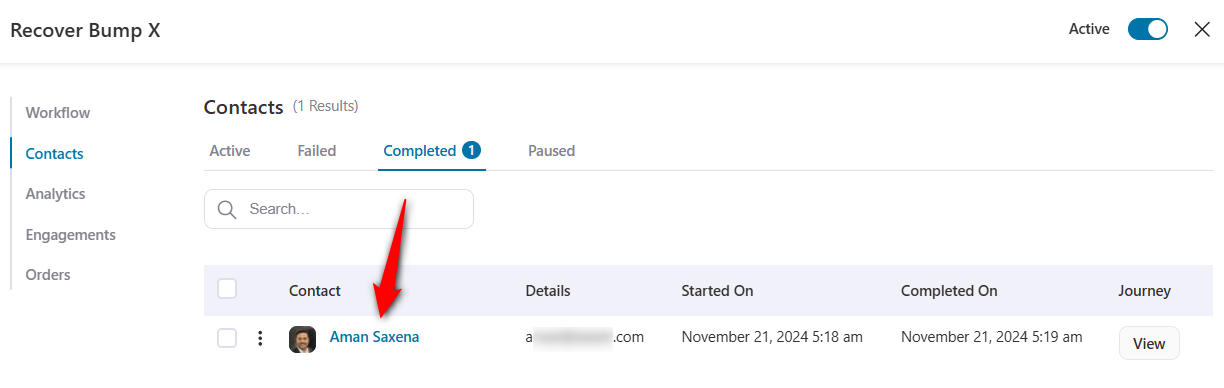Open Orders in the sidebar
This screenshot has height=388, width=1224.
[x=48, y=275]
